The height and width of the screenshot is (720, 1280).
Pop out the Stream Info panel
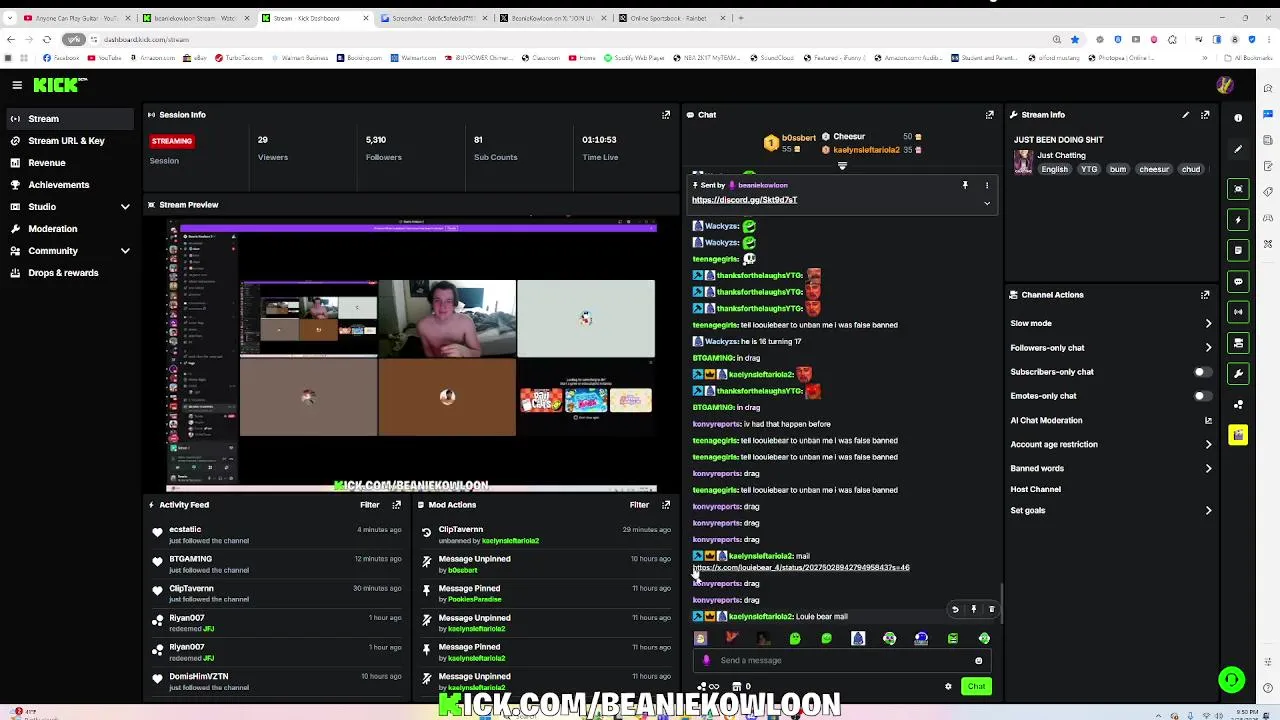[1205, 115]
